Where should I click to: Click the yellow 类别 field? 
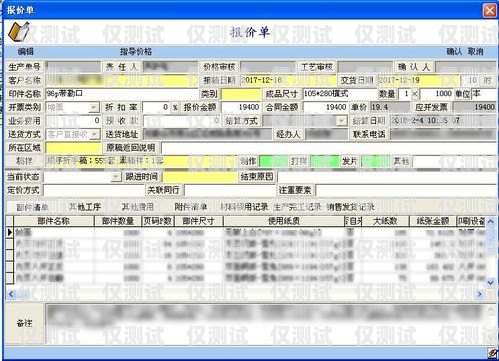coord(241,94)
